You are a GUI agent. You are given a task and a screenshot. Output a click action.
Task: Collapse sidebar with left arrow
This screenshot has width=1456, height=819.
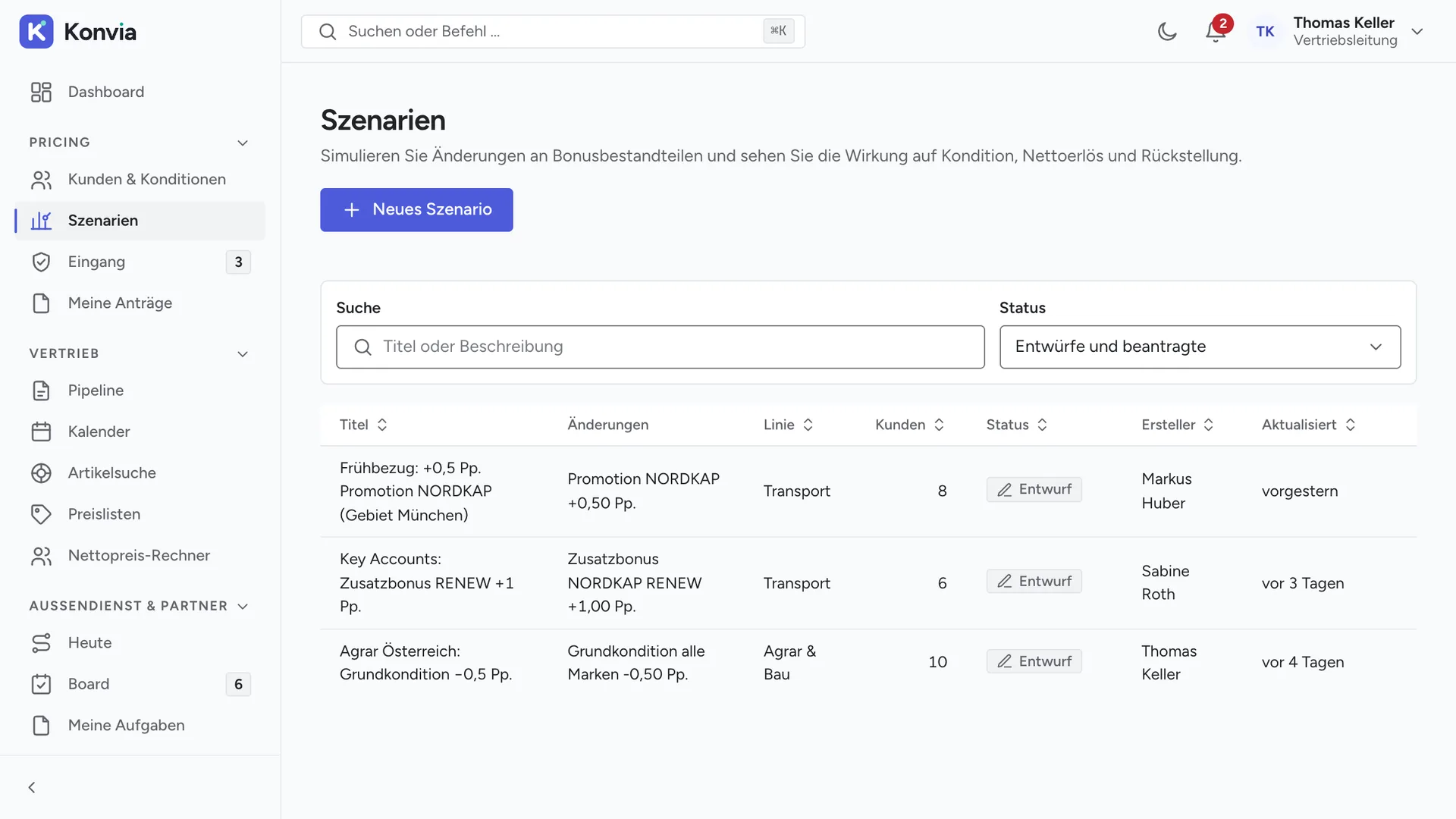point(32,787)
